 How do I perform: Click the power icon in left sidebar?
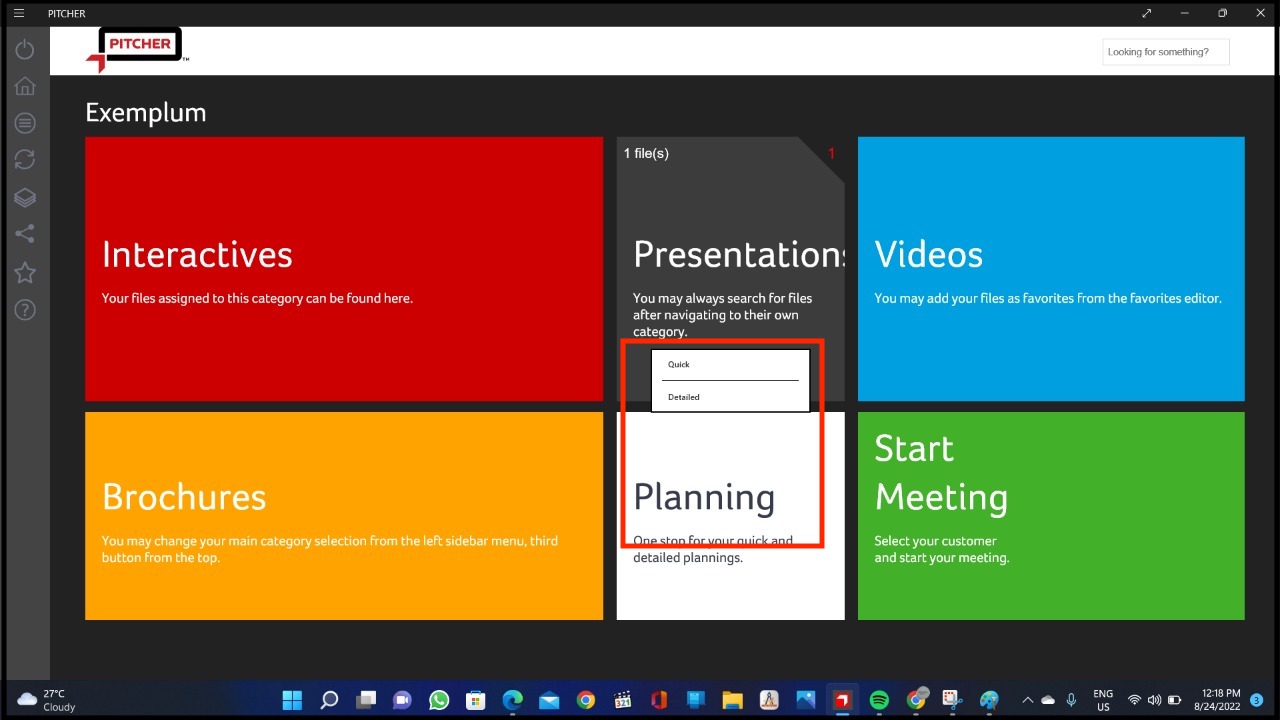25,50
